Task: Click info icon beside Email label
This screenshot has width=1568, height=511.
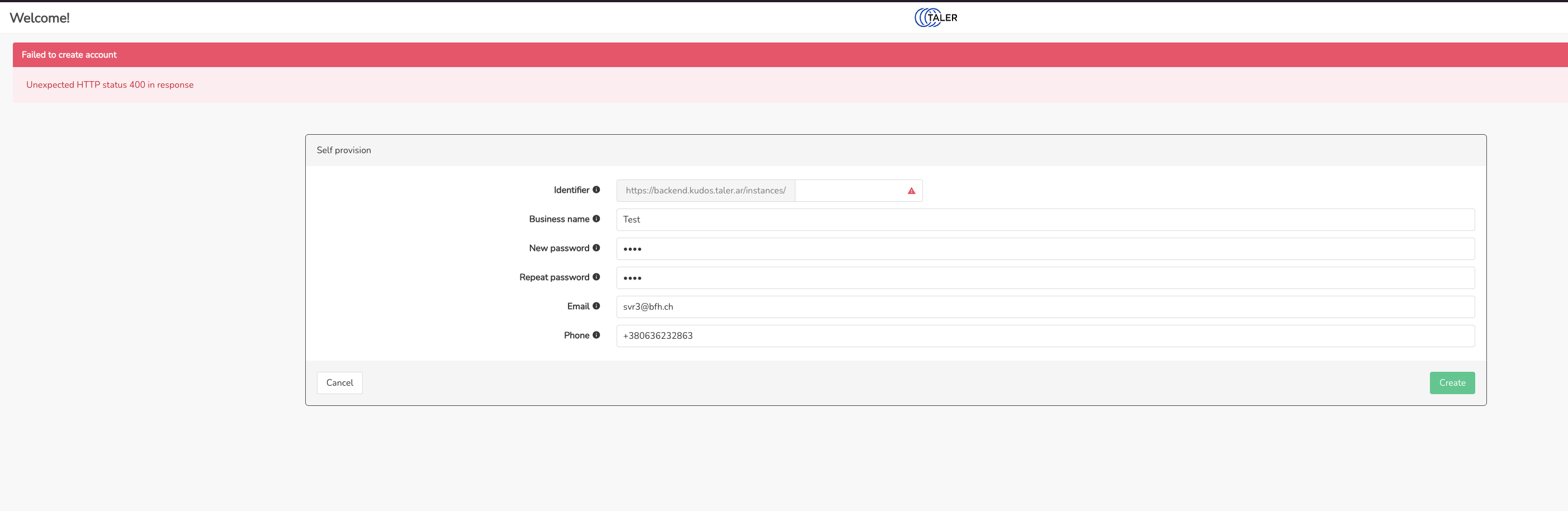Action: click(x=596, y=306)
